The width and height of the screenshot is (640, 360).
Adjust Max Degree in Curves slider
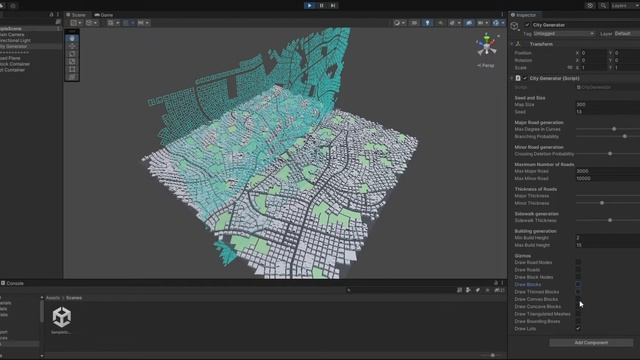tap(613, 129)
